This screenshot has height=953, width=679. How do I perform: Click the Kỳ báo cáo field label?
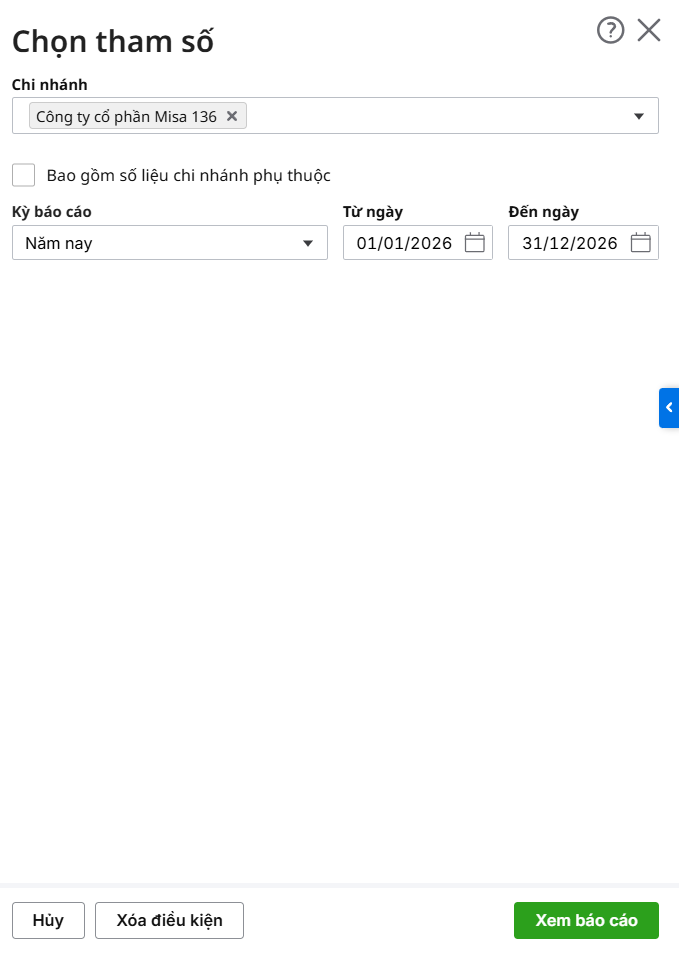click(52, 212)
